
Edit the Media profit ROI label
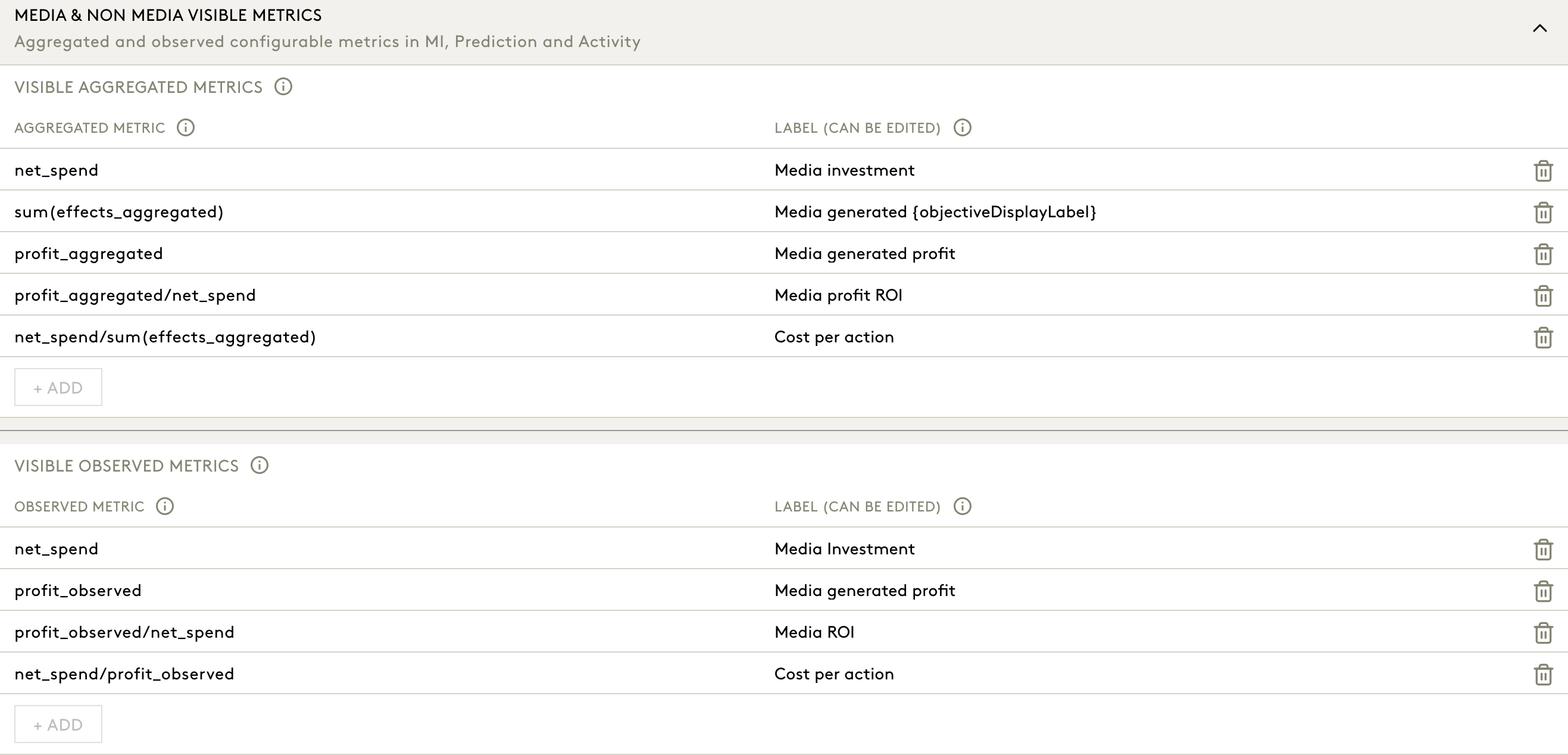coord(838,295)
